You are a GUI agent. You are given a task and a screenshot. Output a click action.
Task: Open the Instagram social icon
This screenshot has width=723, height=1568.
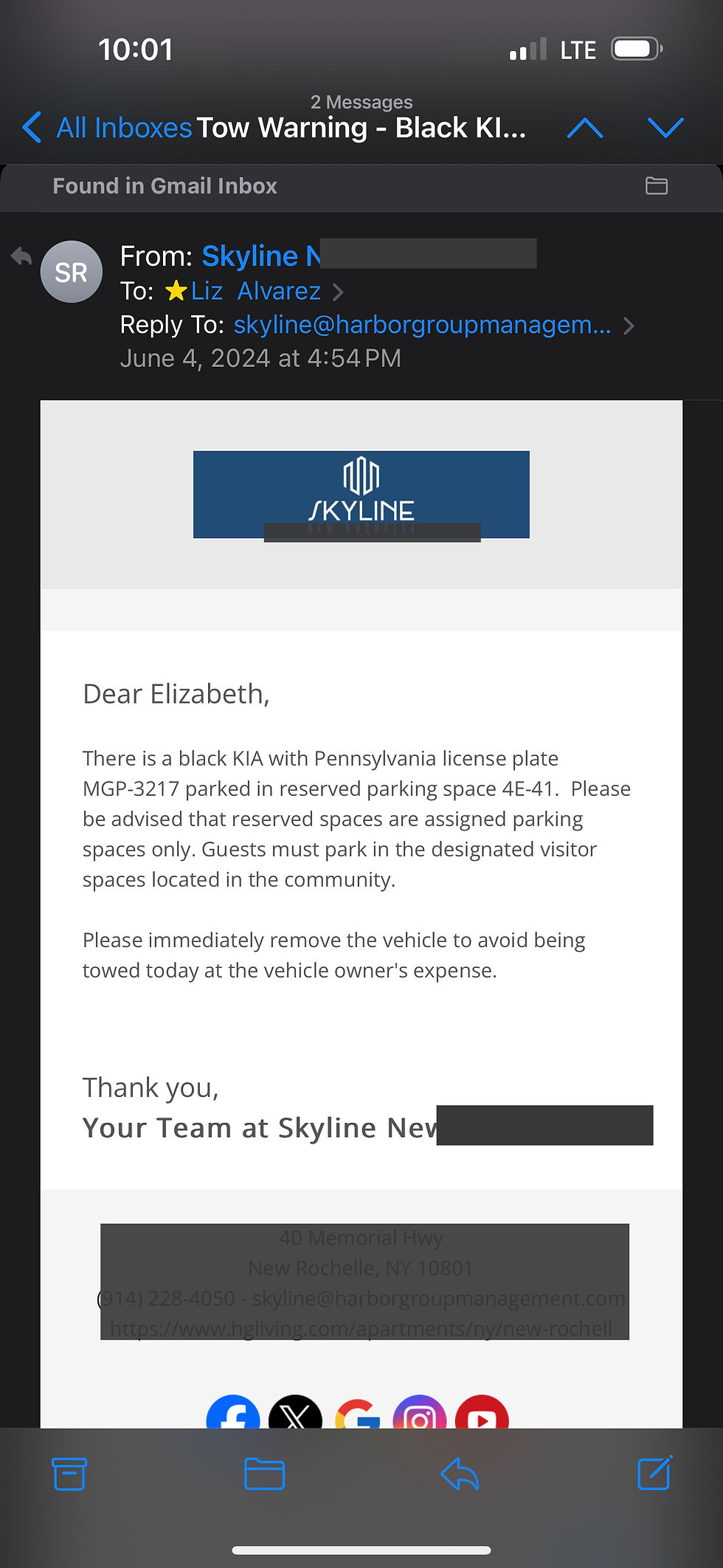420,1413
